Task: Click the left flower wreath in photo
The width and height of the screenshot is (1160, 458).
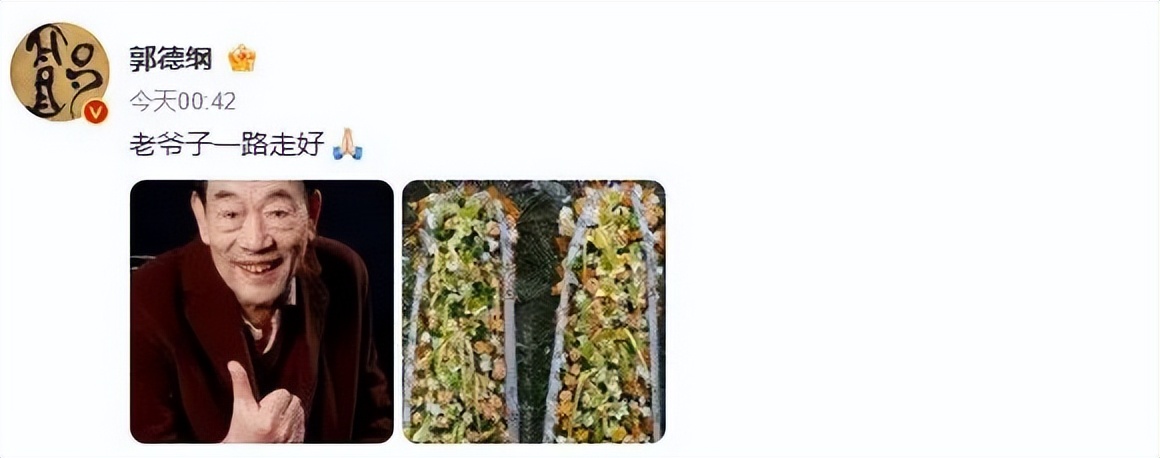Action: 462,314
